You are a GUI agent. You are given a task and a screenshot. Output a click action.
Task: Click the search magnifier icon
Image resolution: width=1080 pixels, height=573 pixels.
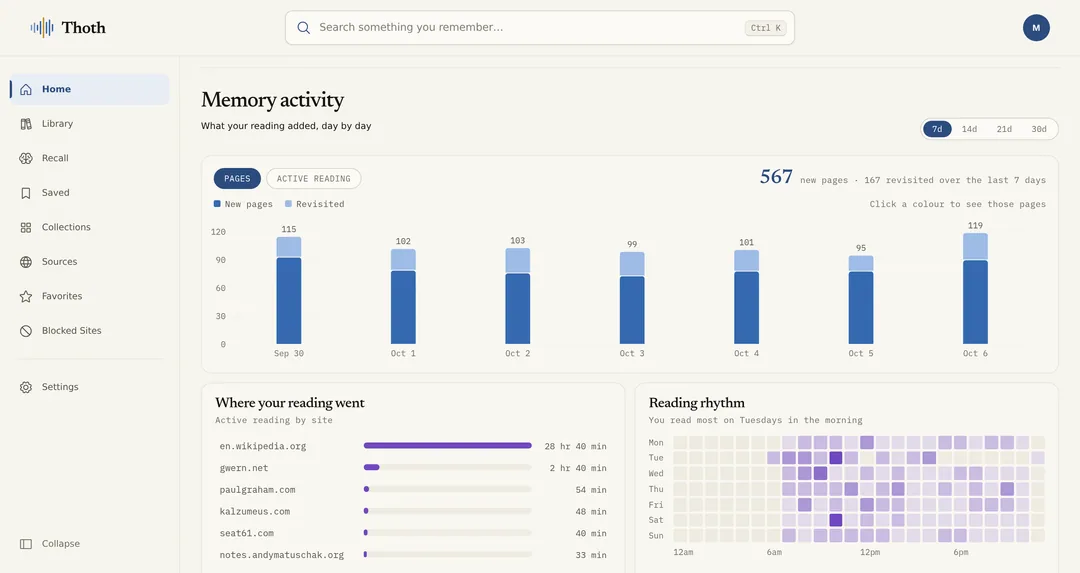coord(303,28)
